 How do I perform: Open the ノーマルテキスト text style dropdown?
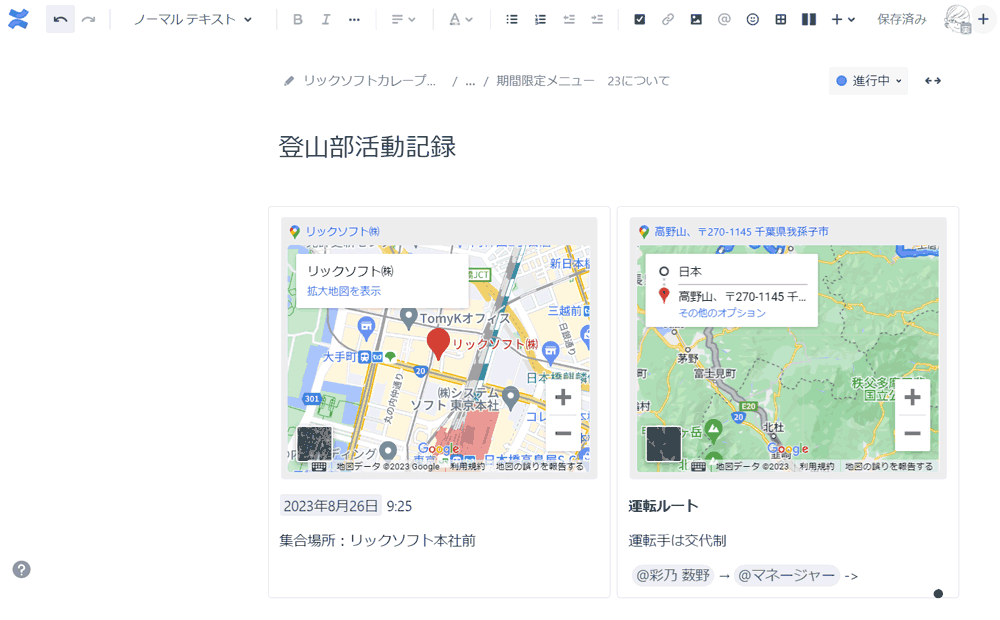click(x=193, y=20)
